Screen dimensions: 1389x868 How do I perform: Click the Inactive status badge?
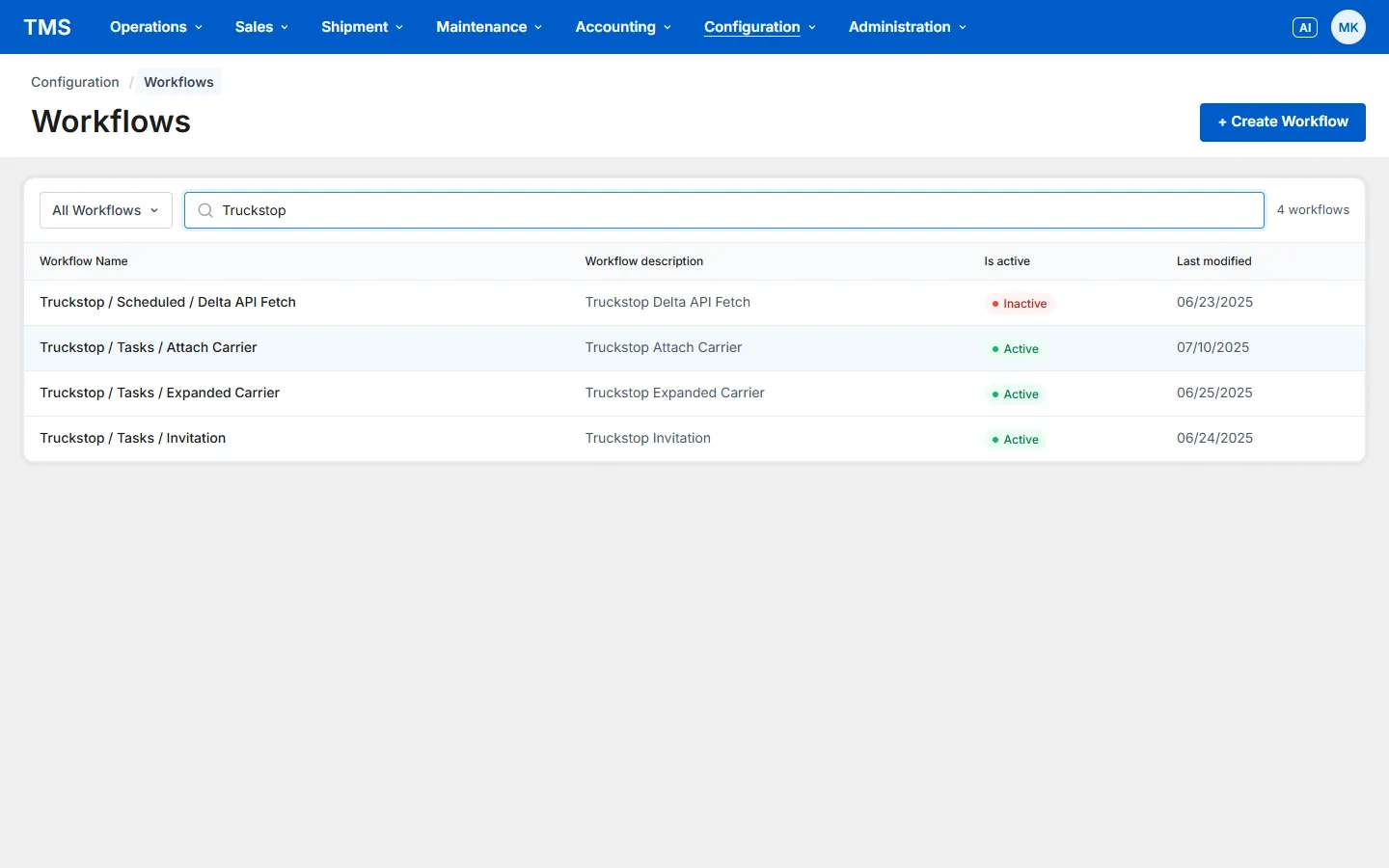pyautogui.click(x=1020, y=304)
